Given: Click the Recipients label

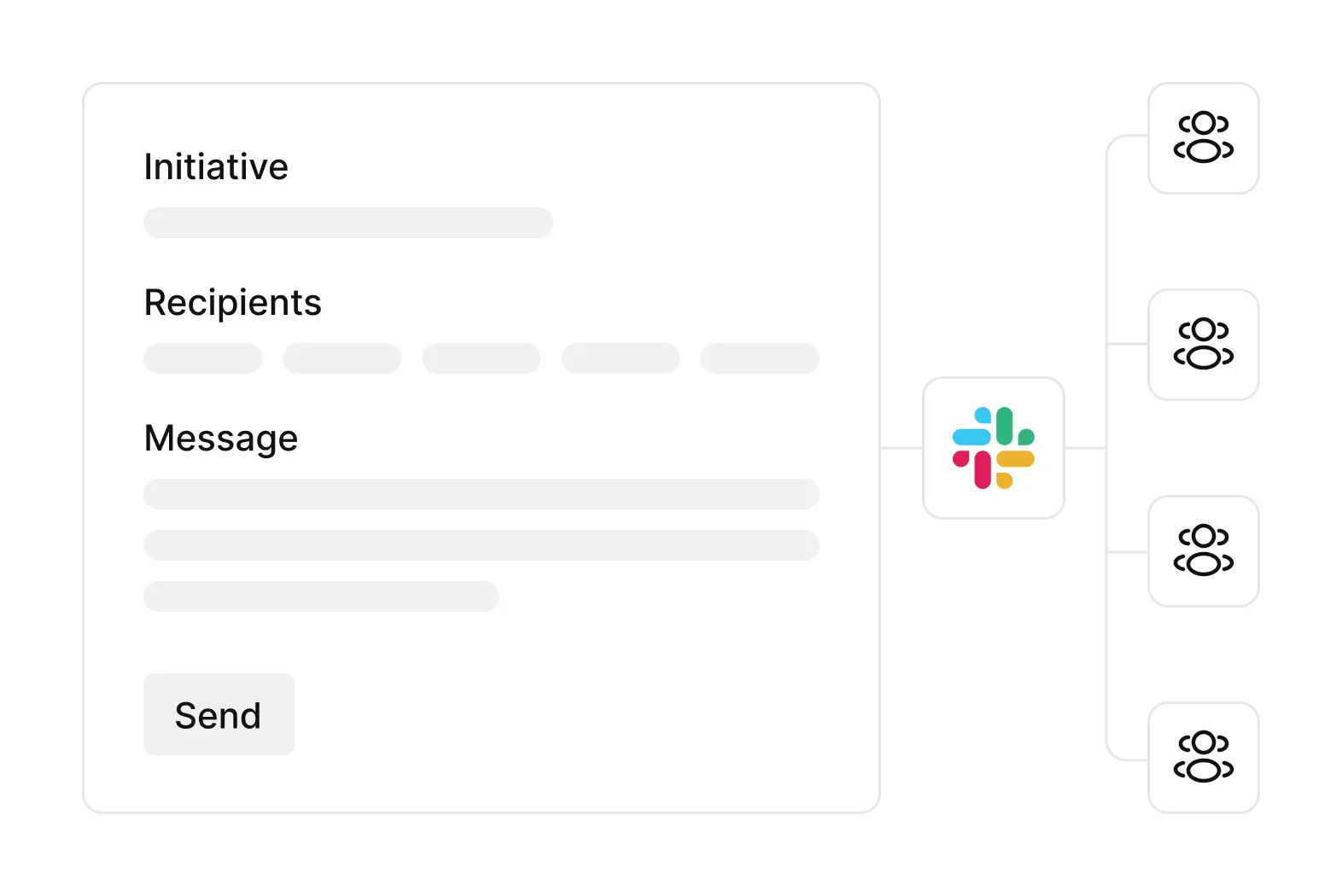Looking at the screenshot, I should pyautogui.click(x=232, y=303).
